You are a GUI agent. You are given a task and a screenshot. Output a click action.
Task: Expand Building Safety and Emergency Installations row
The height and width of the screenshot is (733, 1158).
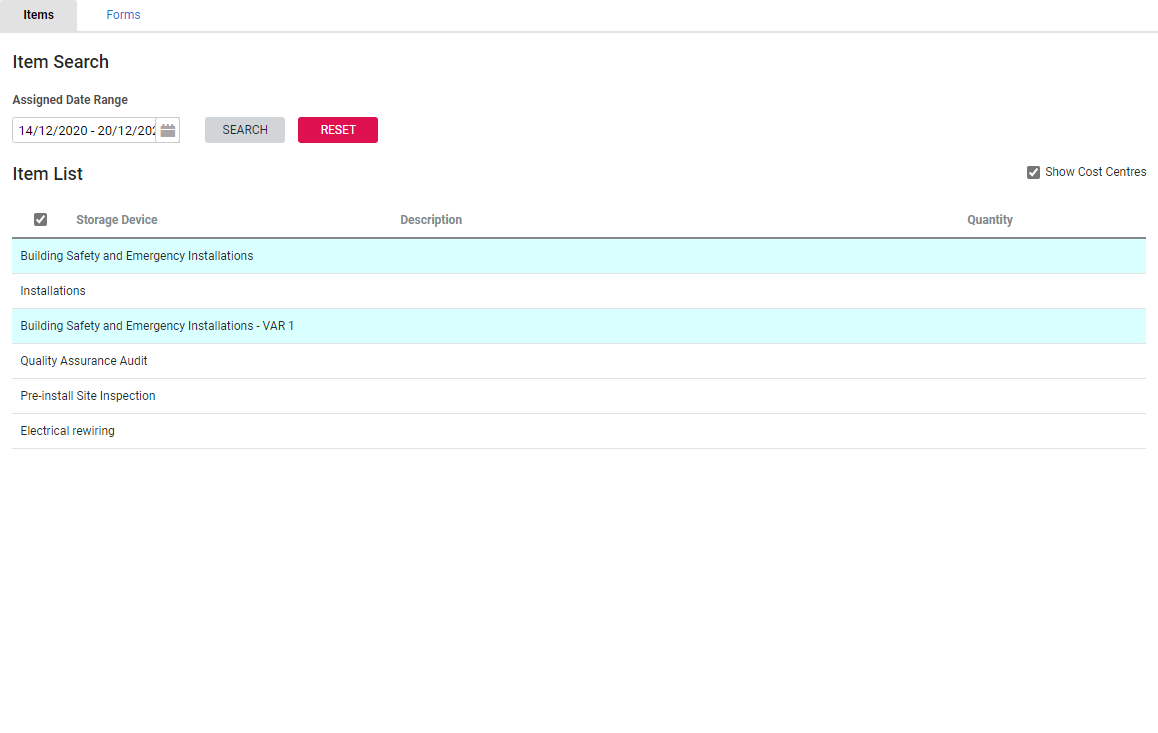137,256
